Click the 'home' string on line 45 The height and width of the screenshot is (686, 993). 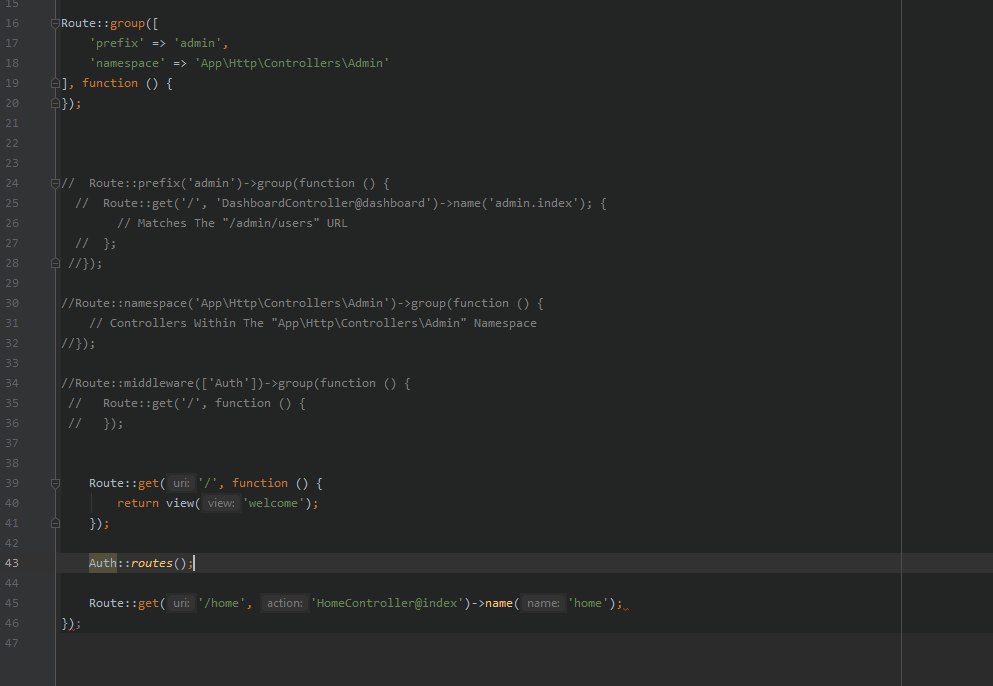pos(588,604)
